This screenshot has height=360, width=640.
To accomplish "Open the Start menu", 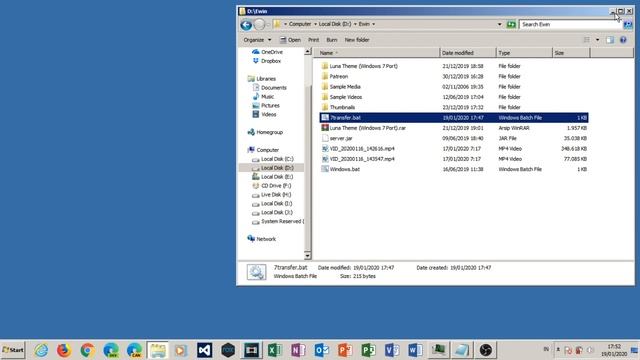I will pyautogui.click(x=13, y=350).
